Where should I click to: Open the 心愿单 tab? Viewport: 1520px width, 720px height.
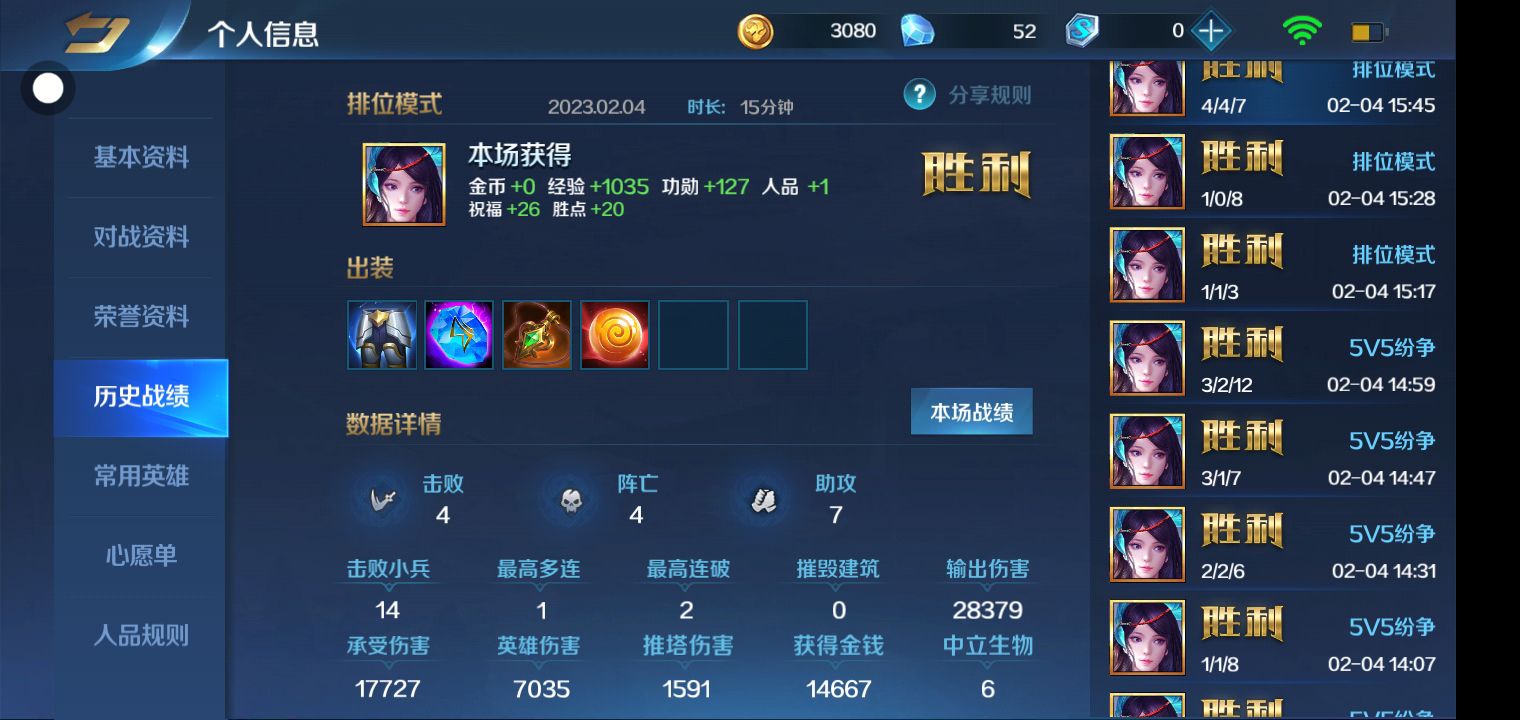pos(141,555)
